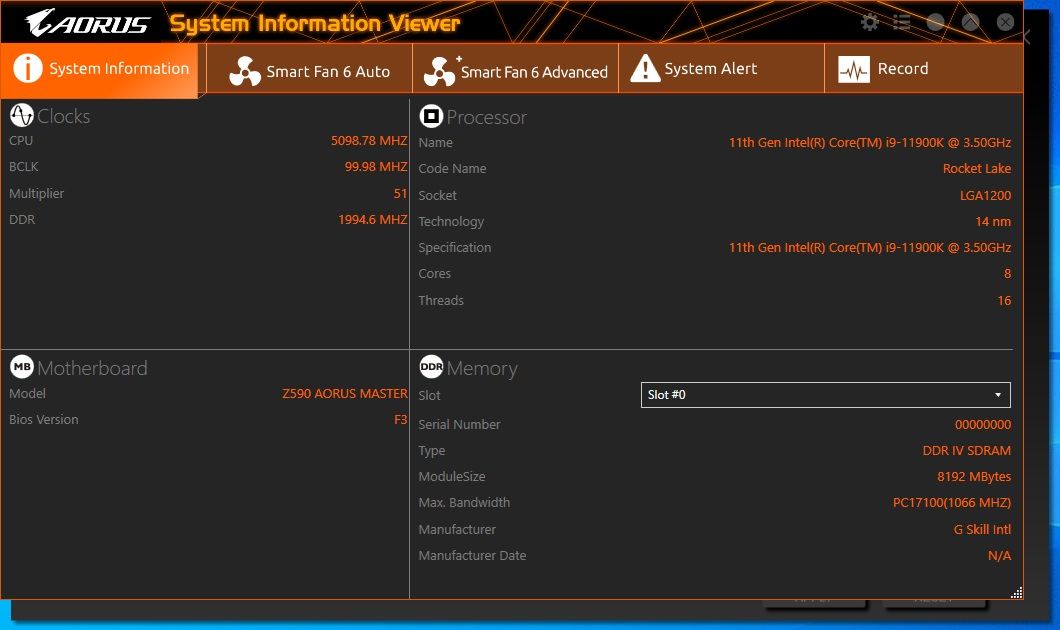
Task: Click the Processor section chip icon
Action: (x=431, y=116)
